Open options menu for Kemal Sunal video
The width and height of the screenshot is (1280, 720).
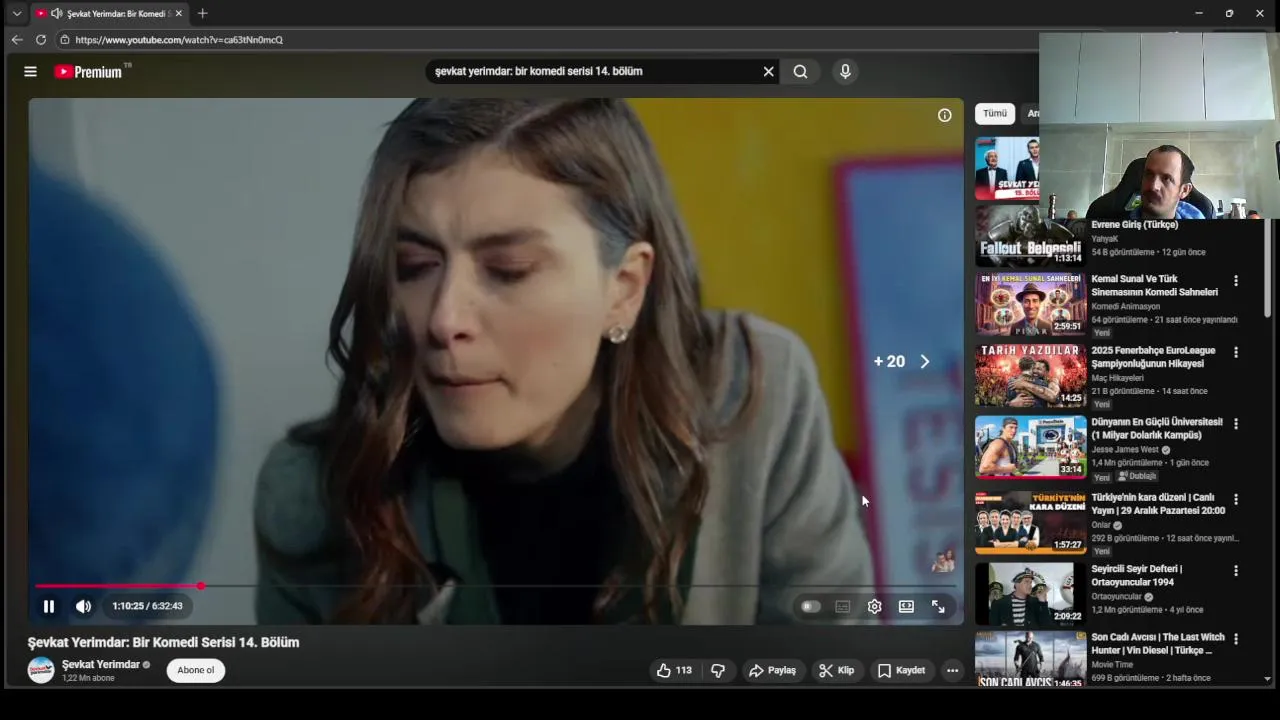pyautogui.click(x=1236, y=281)
